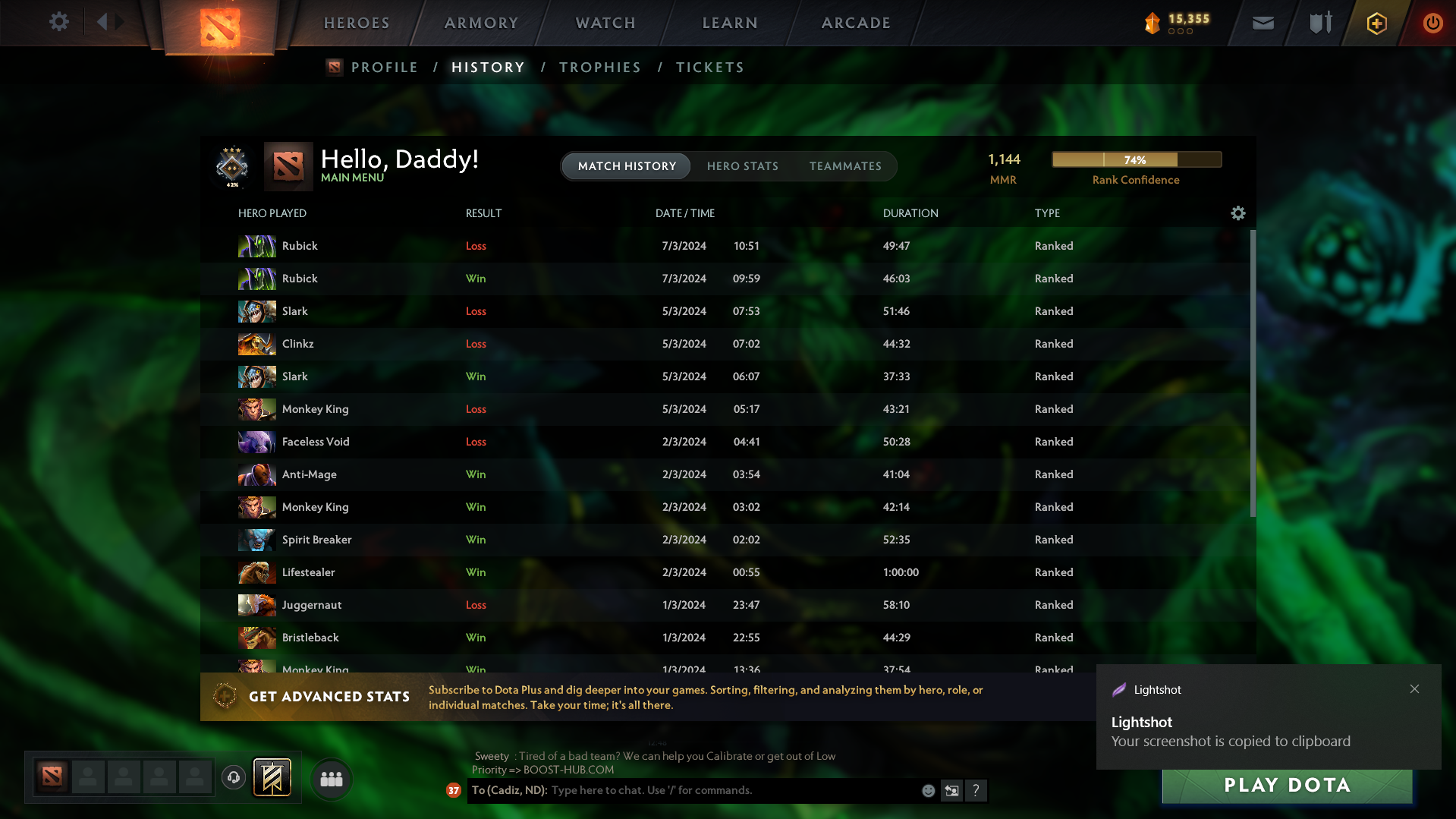
Task: Switch to the Teammates tab
Action: pyautogui.click(x=845, y=166)
